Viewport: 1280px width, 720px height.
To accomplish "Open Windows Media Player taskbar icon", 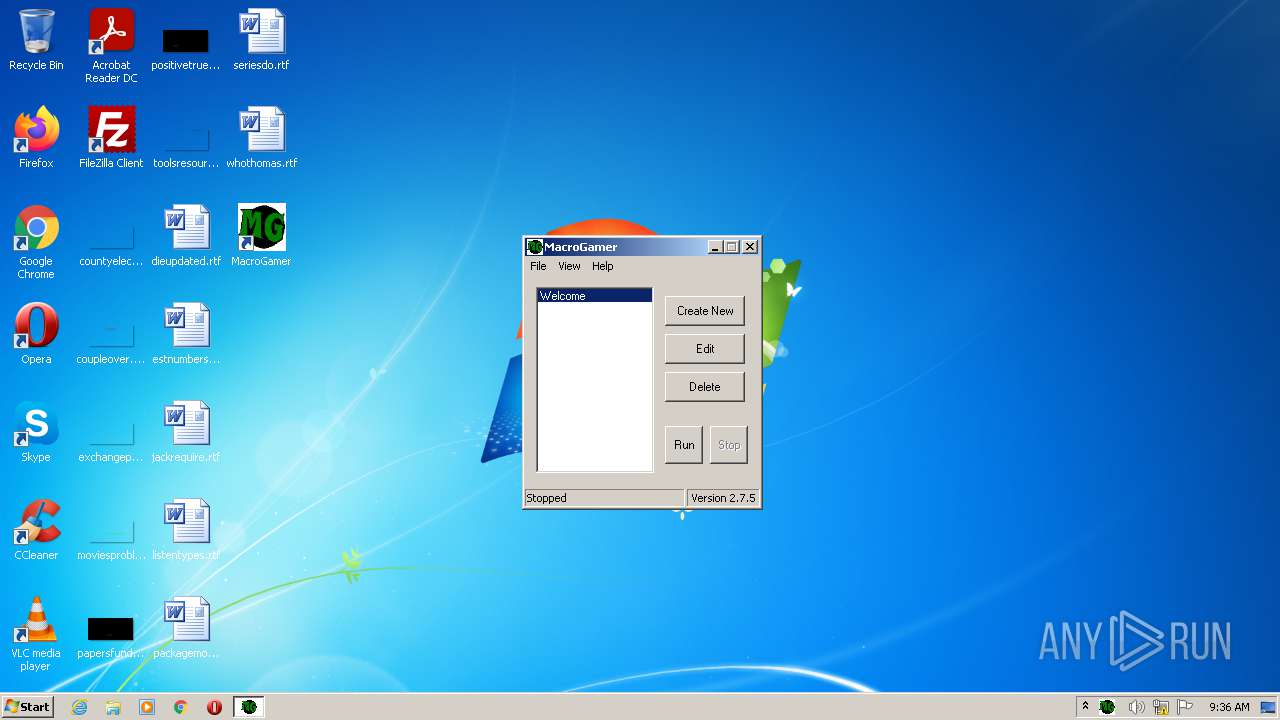I will click(147, 707).
